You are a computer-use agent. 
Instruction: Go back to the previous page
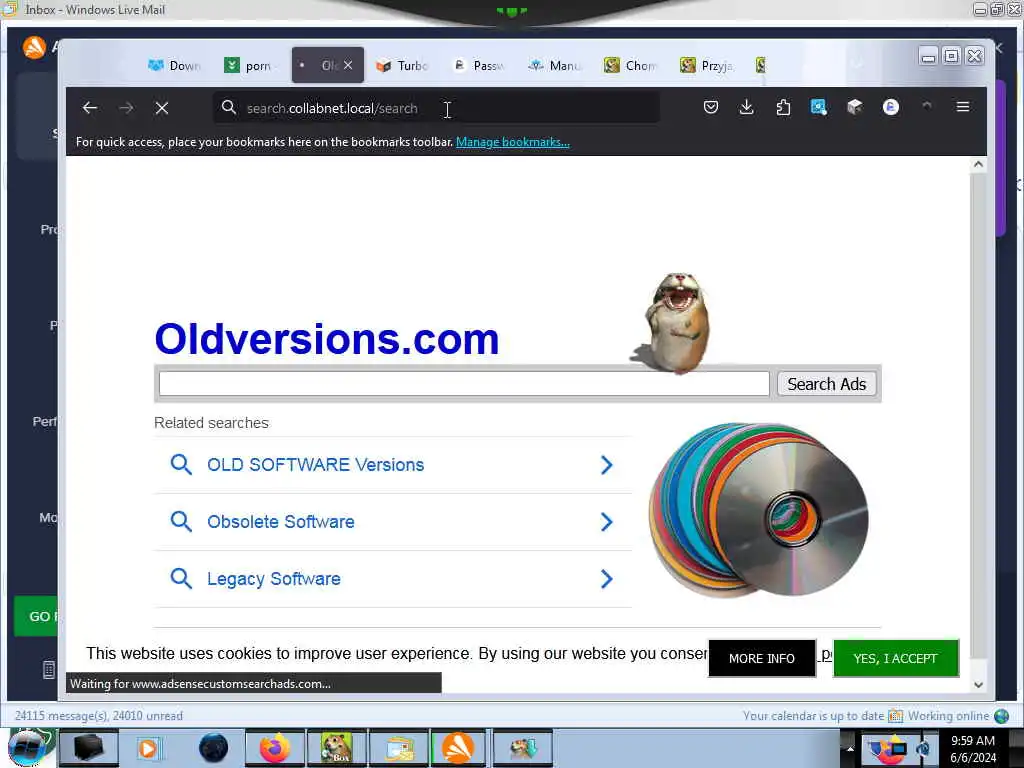point(90,108)
